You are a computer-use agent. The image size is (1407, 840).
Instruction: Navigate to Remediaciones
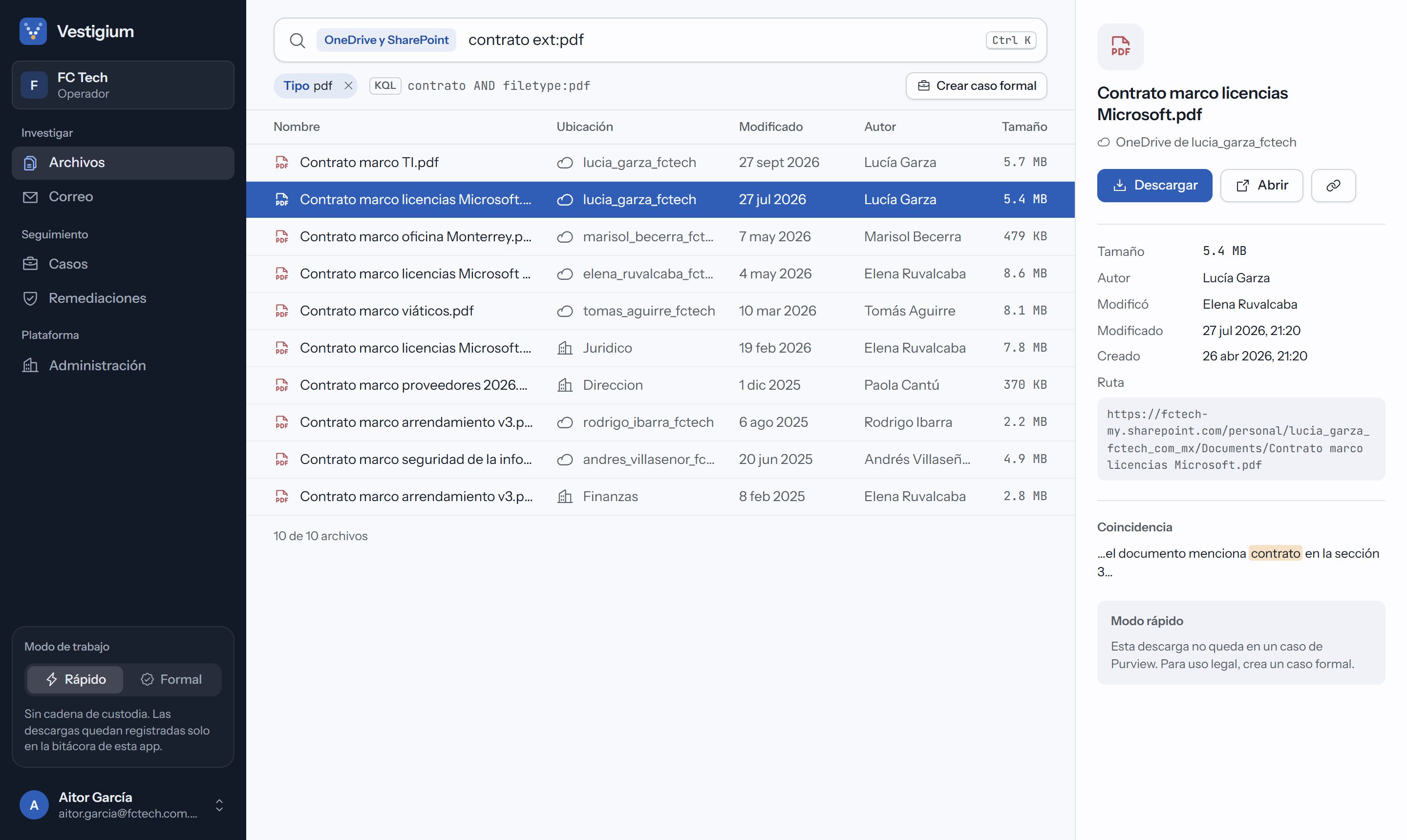pyautogui.click(x=123, y=298)
